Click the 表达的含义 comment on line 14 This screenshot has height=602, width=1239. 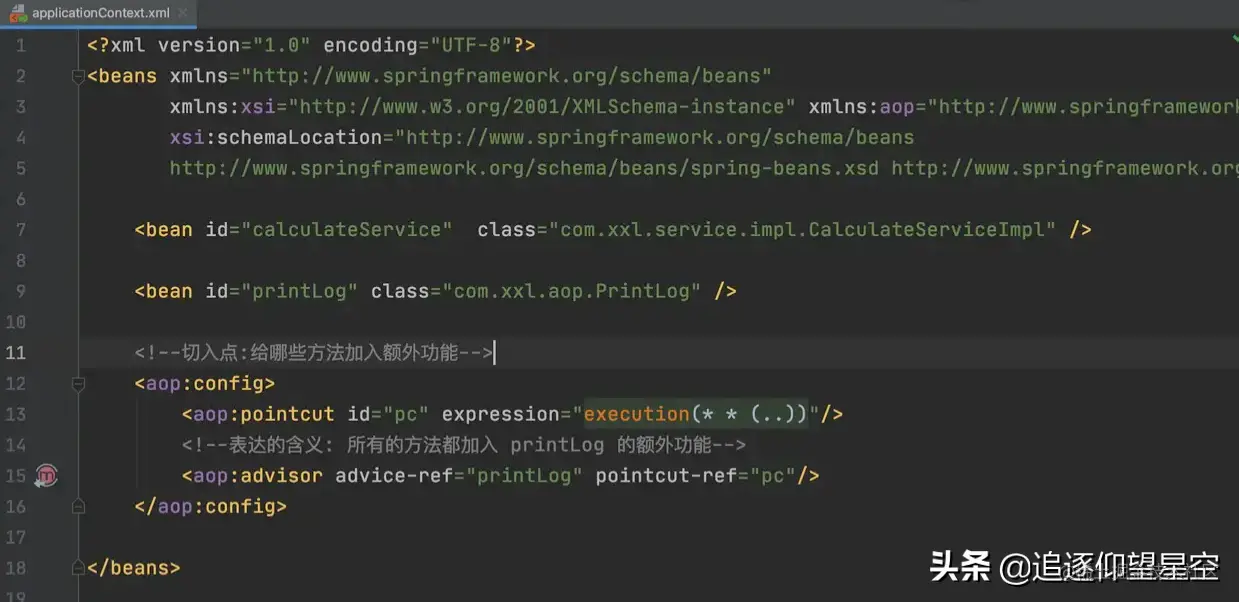[x=464, y=445]
